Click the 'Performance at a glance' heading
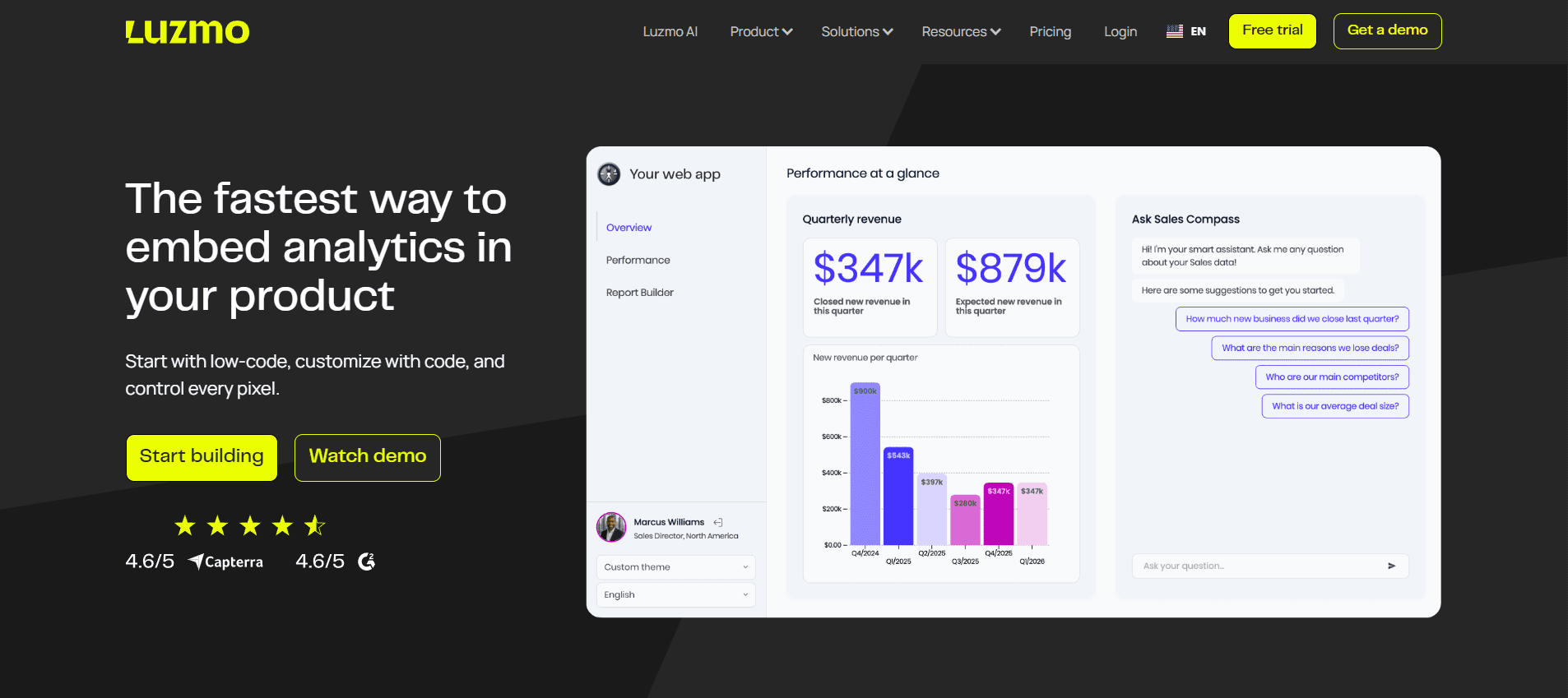 (862, 173)
